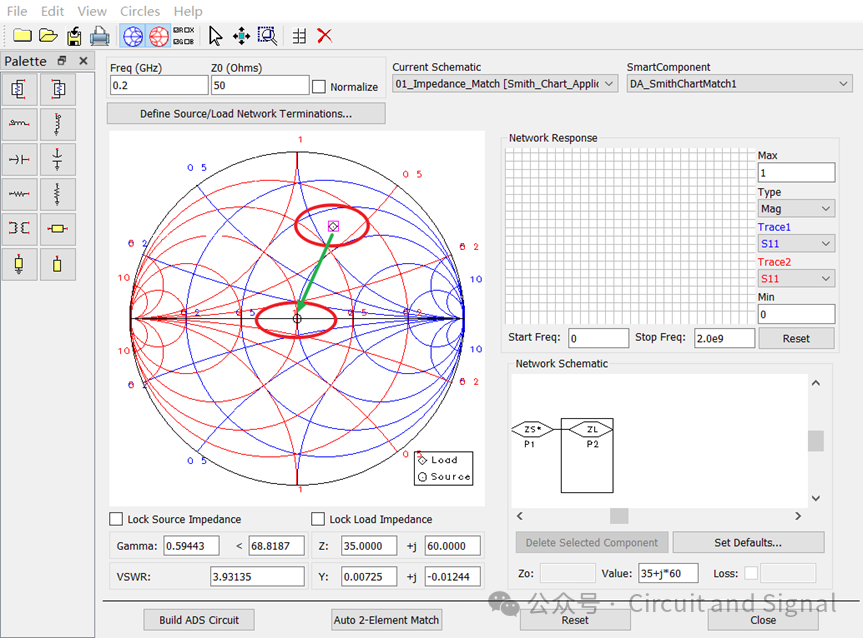Open the Trace1 S11 dropdown
Image resolution: width=863 pixels, height=638 pixels.
click(x=796, y=243)
